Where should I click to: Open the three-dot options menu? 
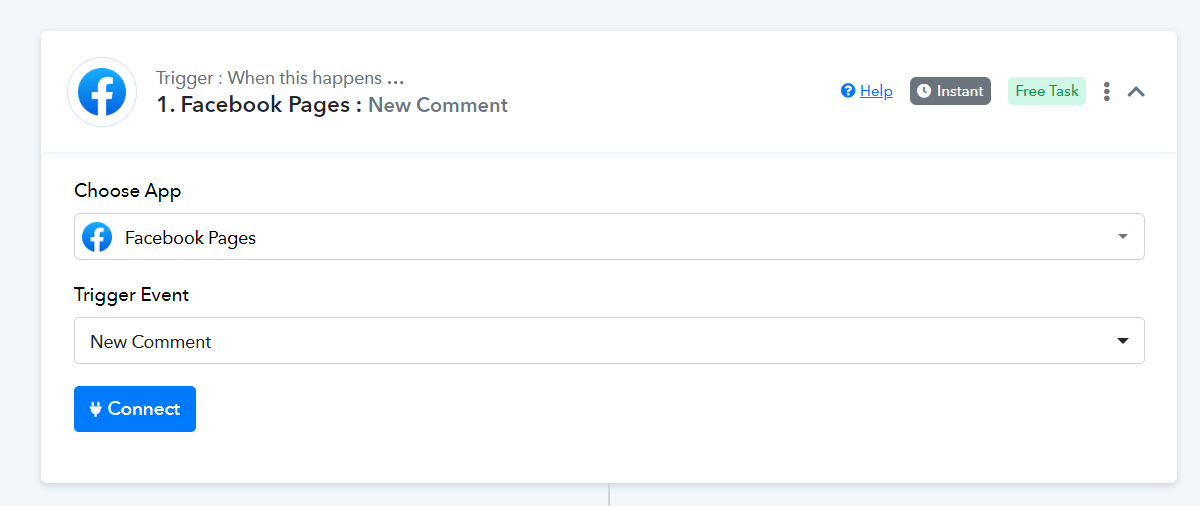click(x=1107, y=91)
